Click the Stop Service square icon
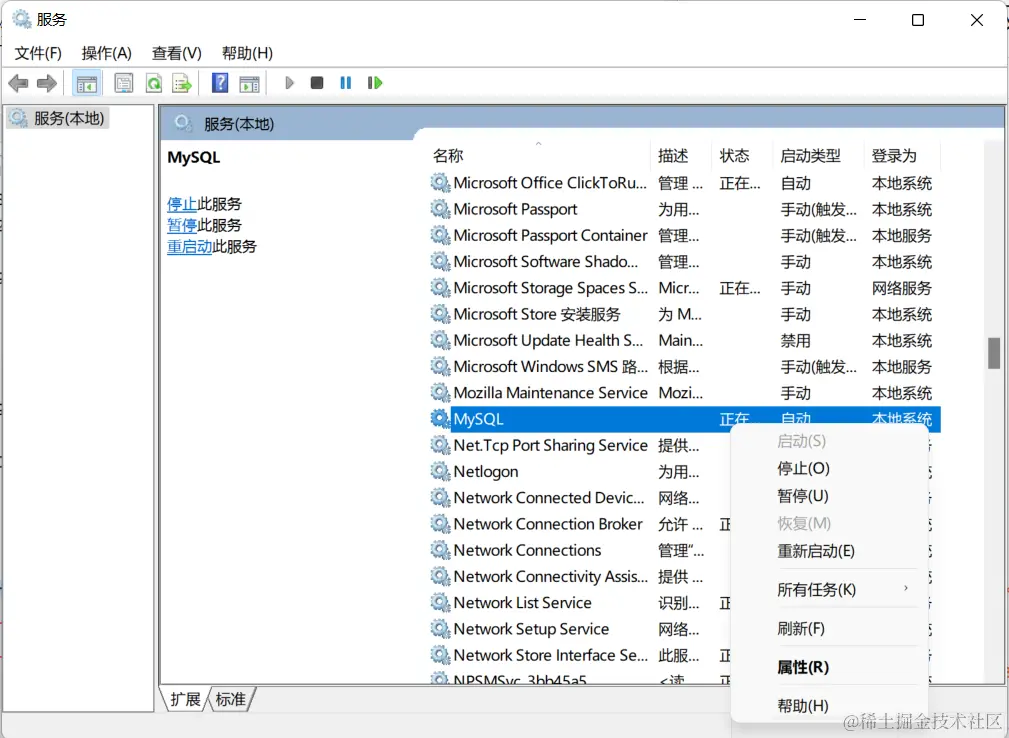Viewport: 1009px width, 738px height. coord(317,83)
